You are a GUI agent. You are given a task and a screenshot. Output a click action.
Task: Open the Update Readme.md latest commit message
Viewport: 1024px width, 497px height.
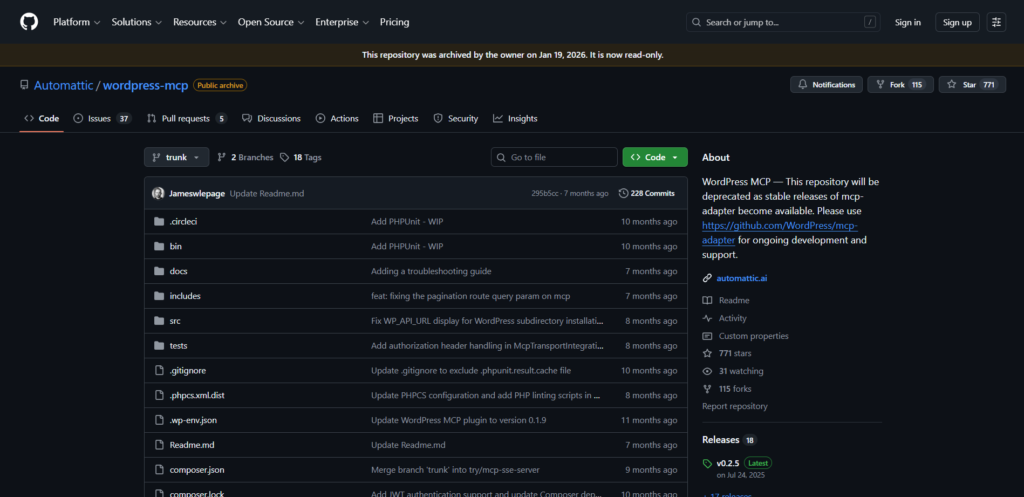pyautogui.click(x=267, y=193)
